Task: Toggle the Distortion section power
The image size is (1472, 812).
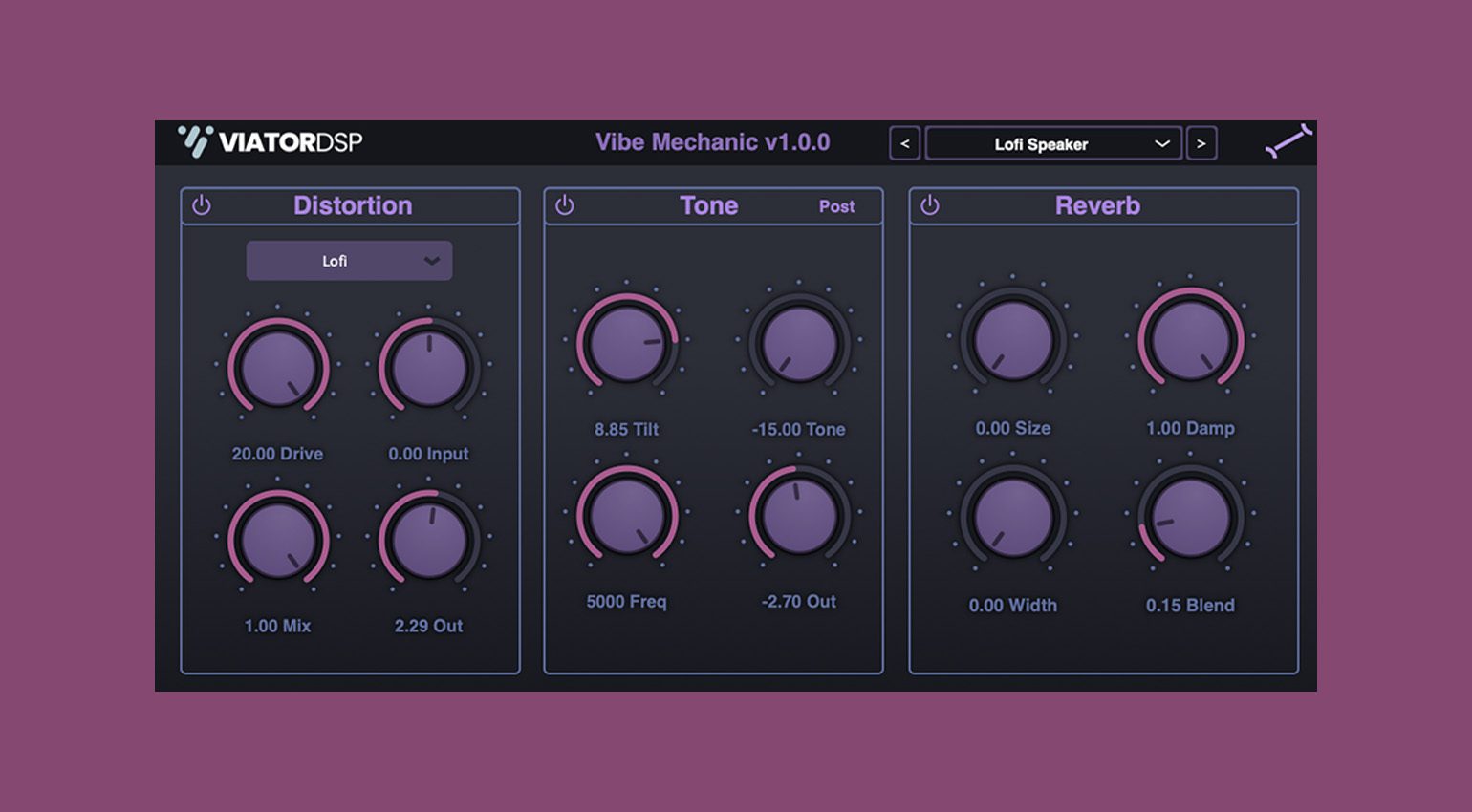Action: (202, 205)
